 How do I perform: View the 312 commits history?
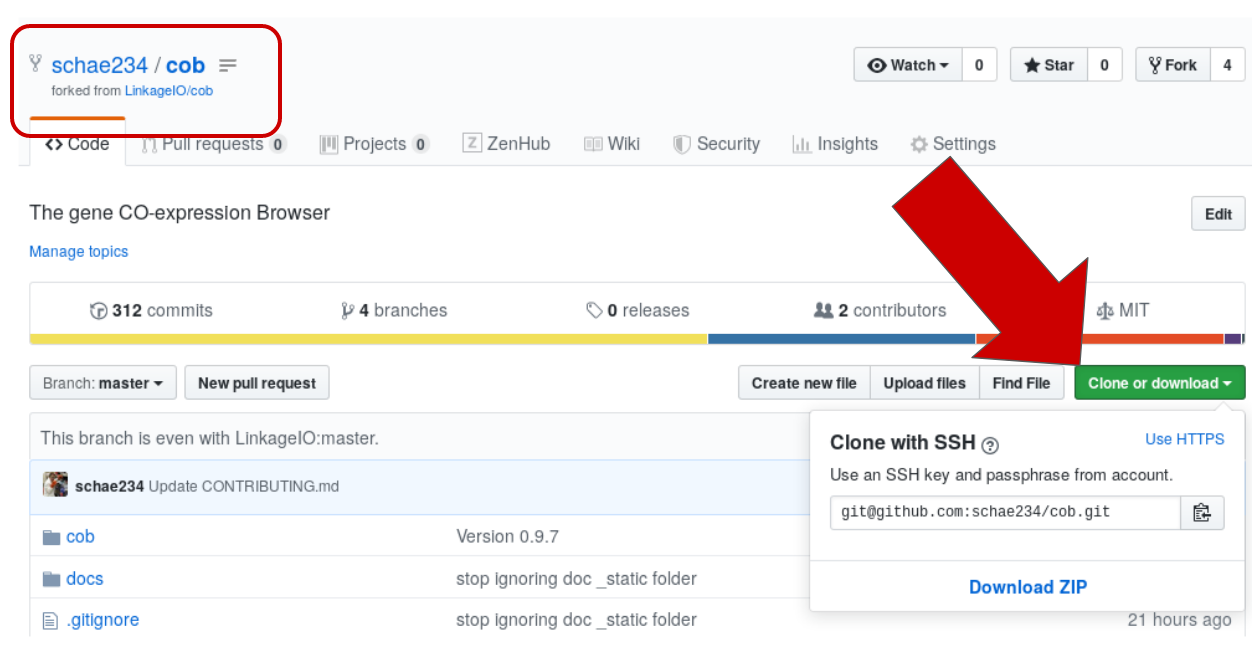151,310
